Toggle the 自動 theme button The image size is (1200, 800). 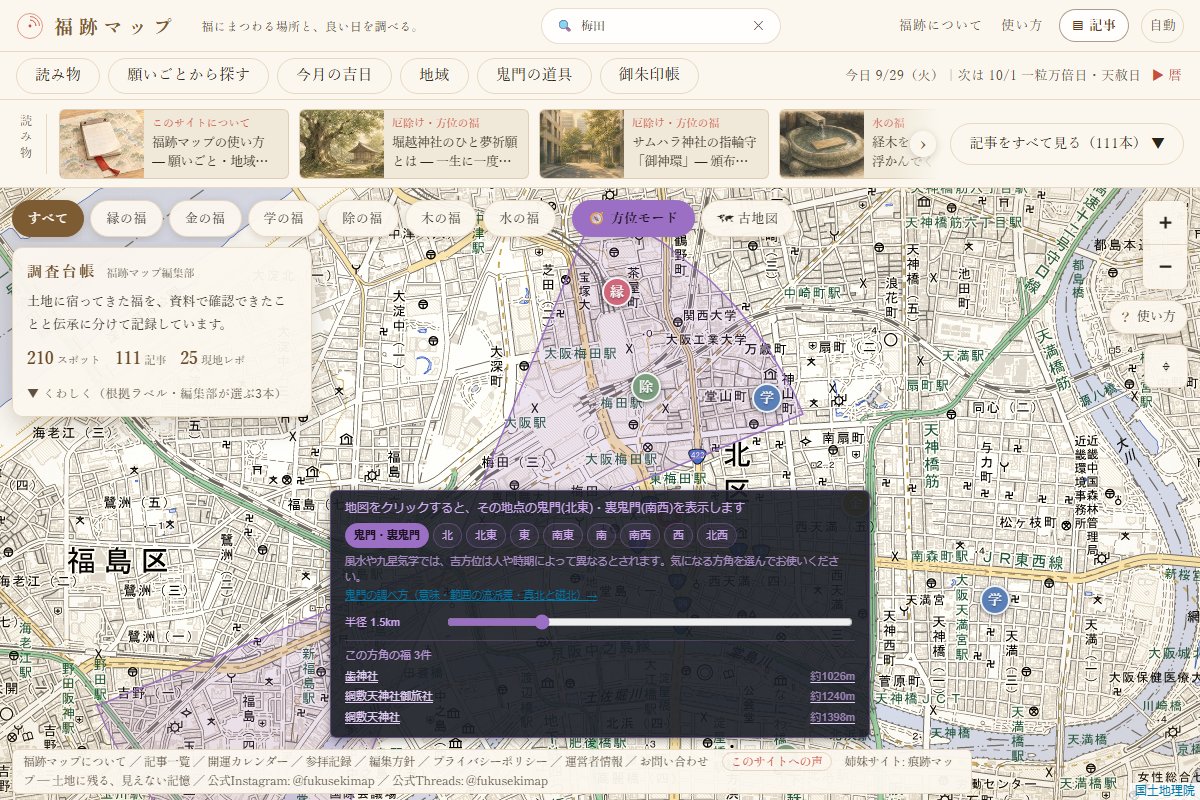(x=1162, y=26)
